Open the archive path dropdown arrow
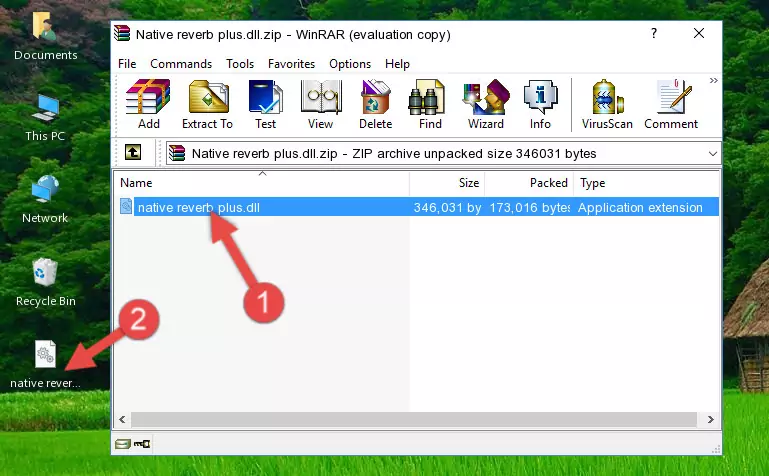 [x=713, y=153]
